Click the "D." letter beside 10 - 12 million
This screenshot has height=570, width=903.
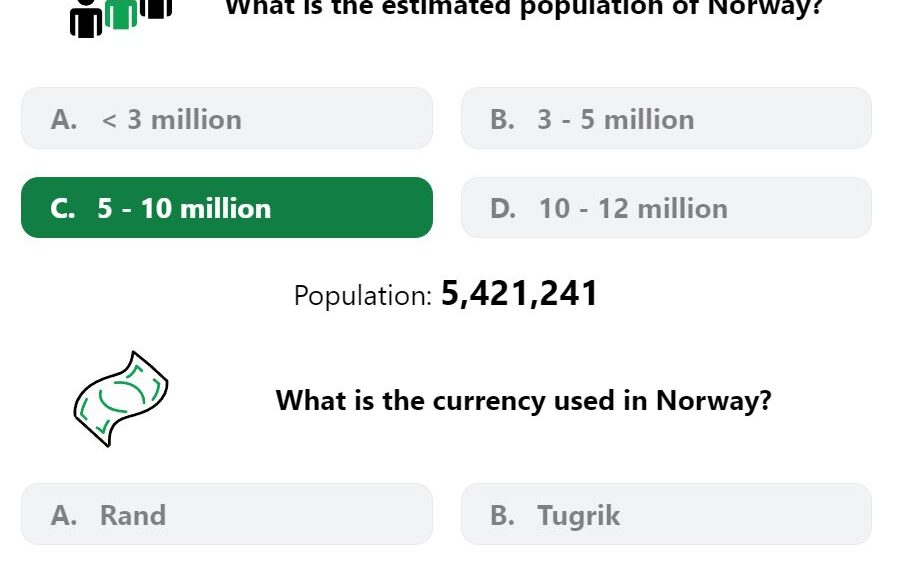pos(503,208)
